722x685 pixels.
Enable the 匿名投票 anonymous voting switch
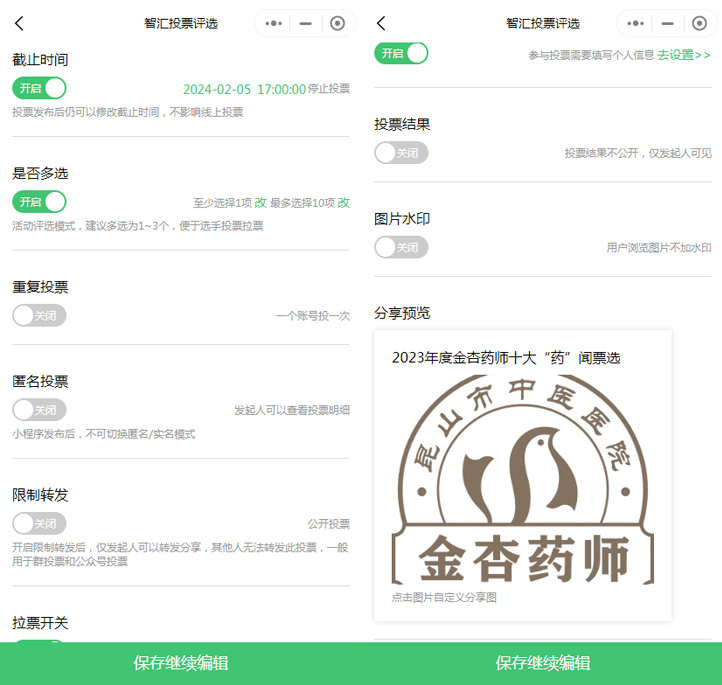click(39, 410)
